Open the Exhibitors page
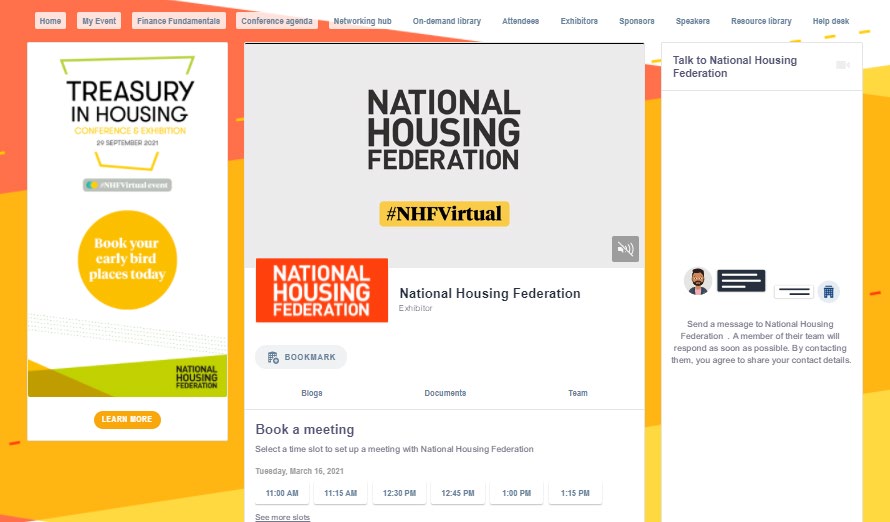890x522 pixels. tap(579, 21)
